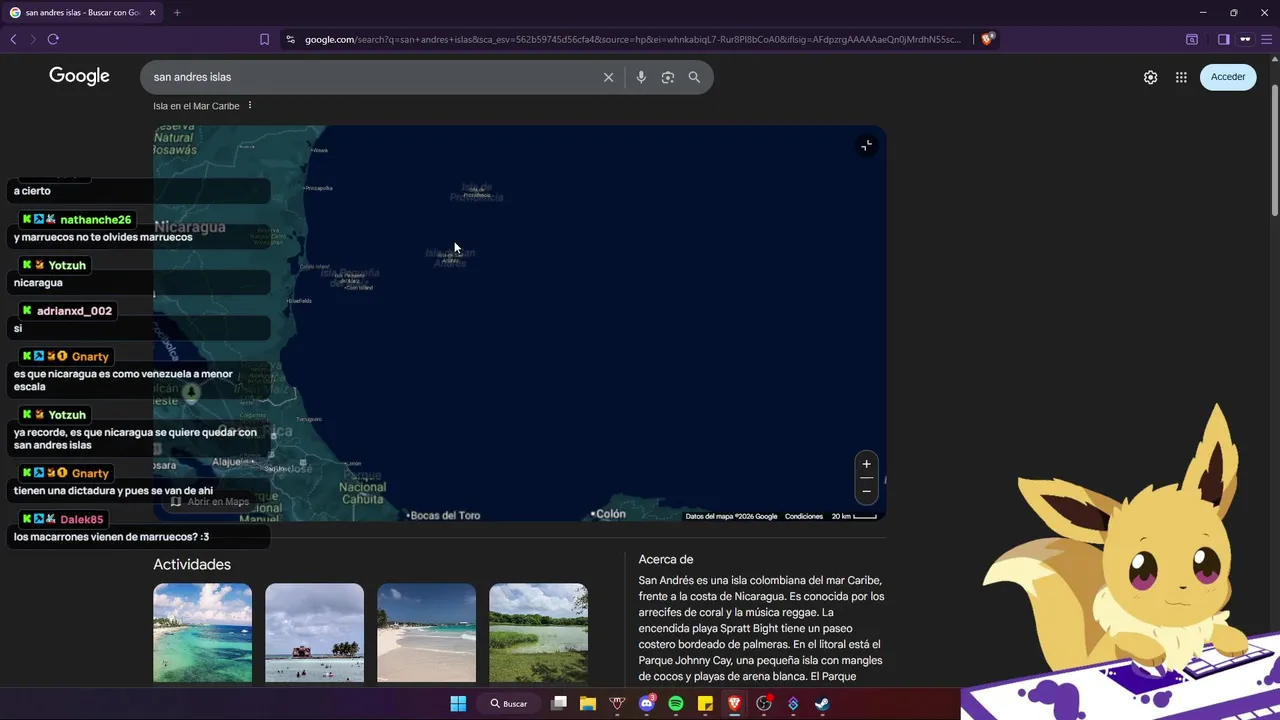Click the Acerca de heading
The height and width of the screenshot is (720, 1280).
tap(666, 559)
